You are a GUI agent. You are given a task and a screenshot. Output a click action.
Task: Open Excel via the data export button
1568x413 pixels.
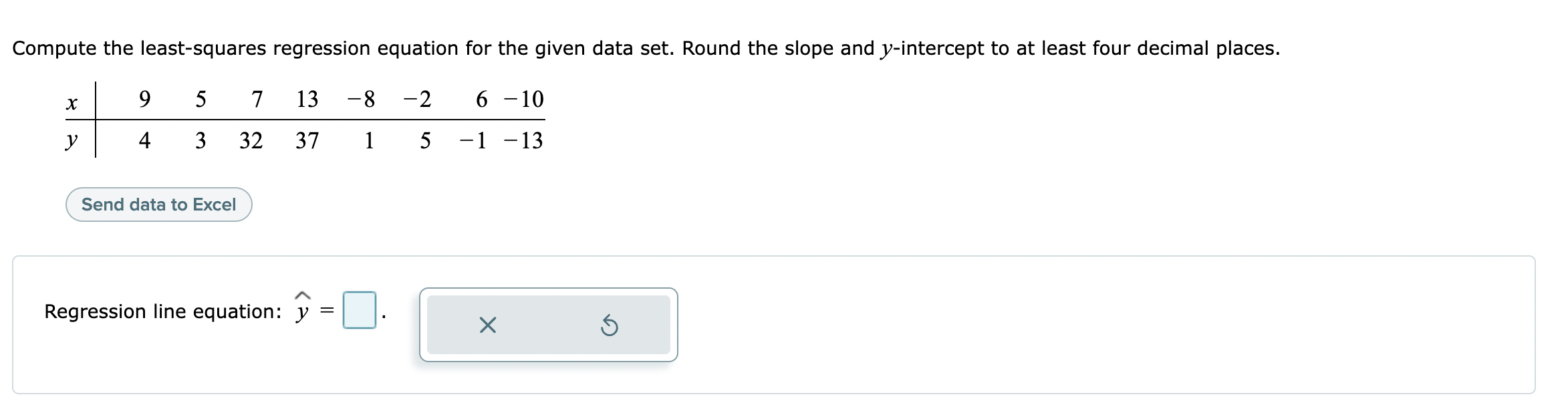(x=158, y=204)
